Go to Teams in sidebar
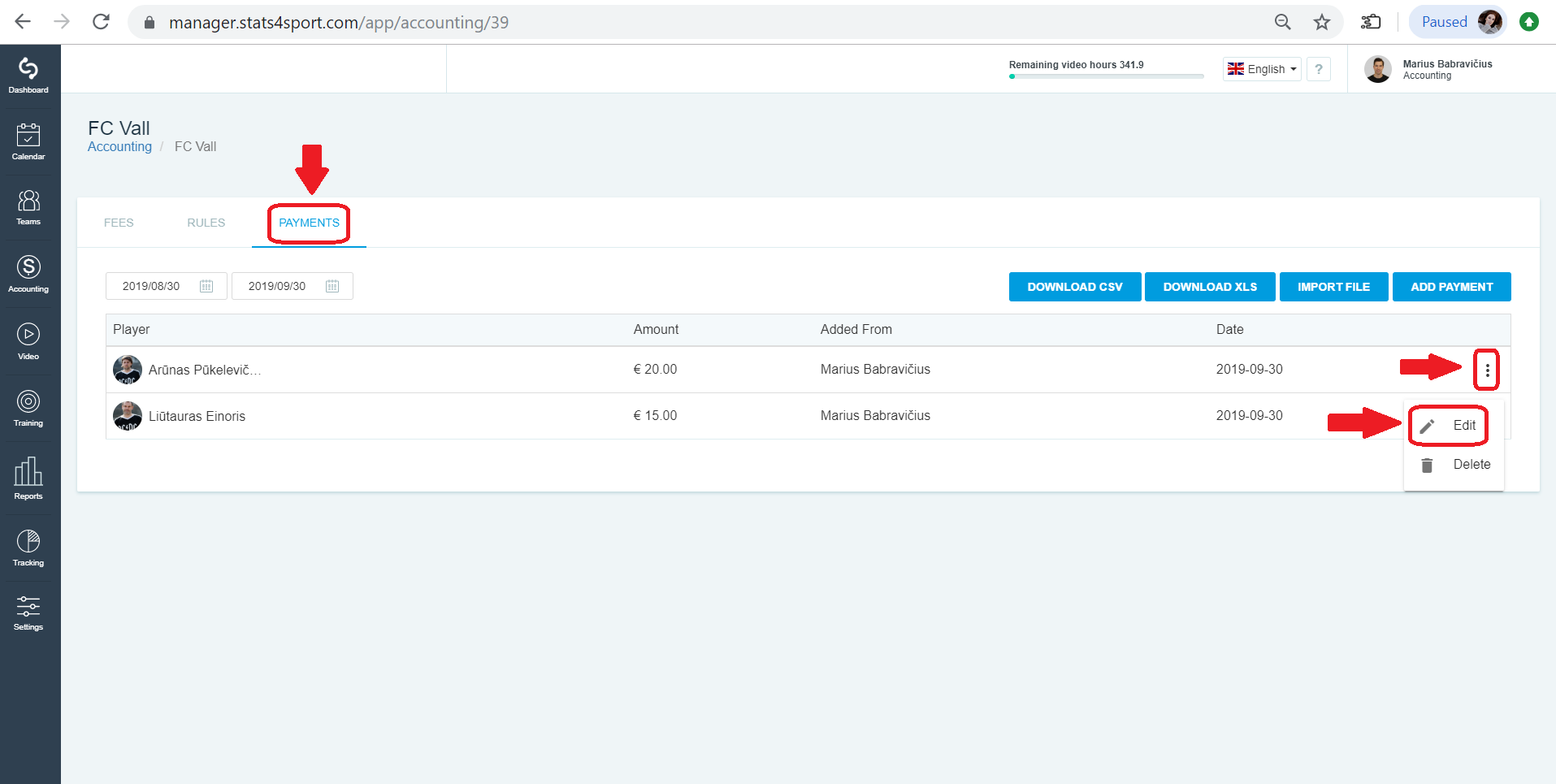 (x=28, y=208)
